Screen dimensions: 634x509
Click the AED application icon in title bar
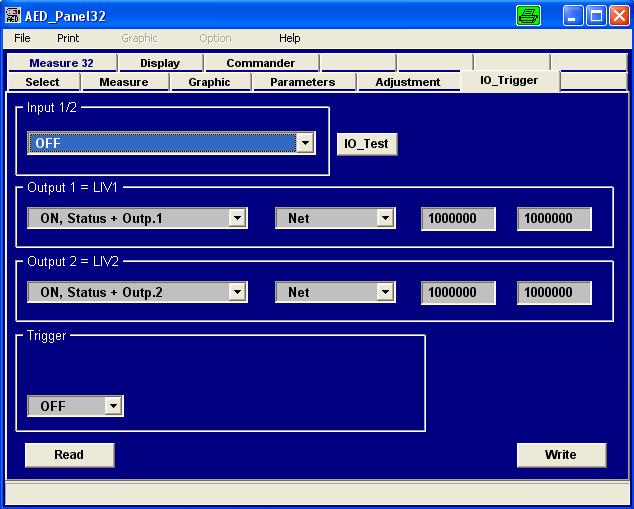pyautogui.click(x=13, y=15)
